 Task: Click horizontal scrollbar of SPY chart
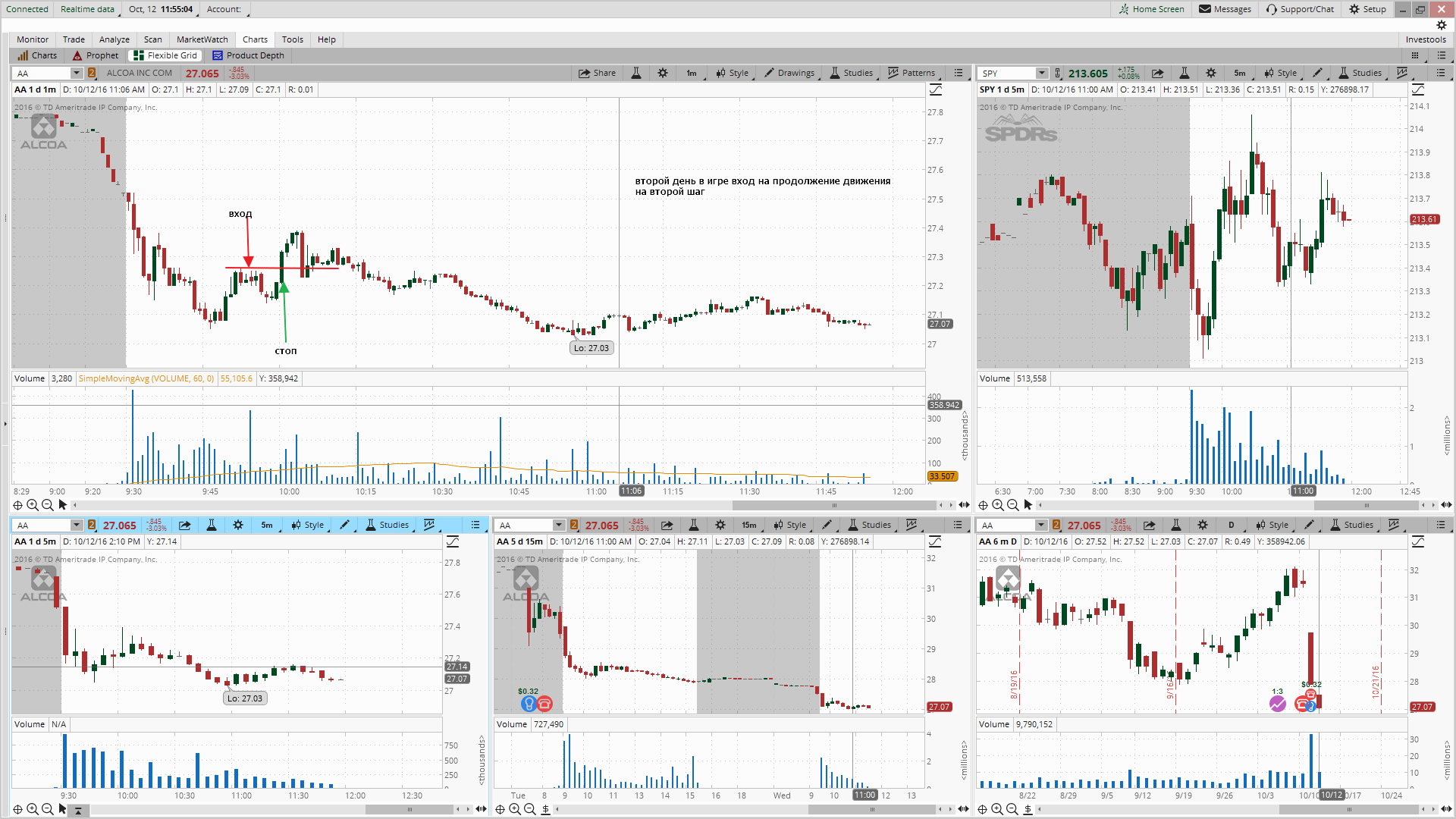(x=1365, y=505)
